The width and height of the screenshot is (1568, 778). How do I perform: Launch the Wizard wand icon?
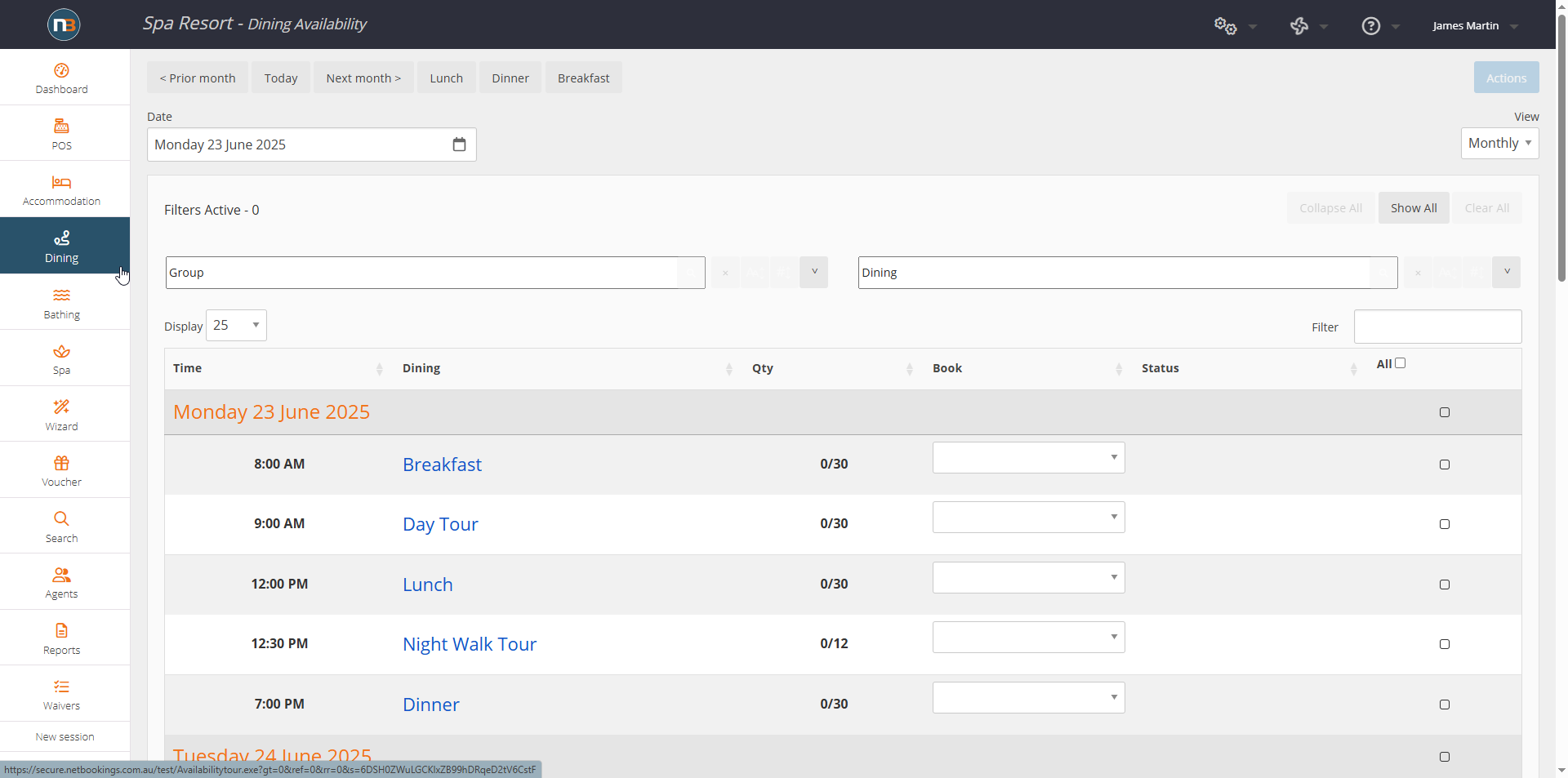pyautogui.click(x=61, y=407)
